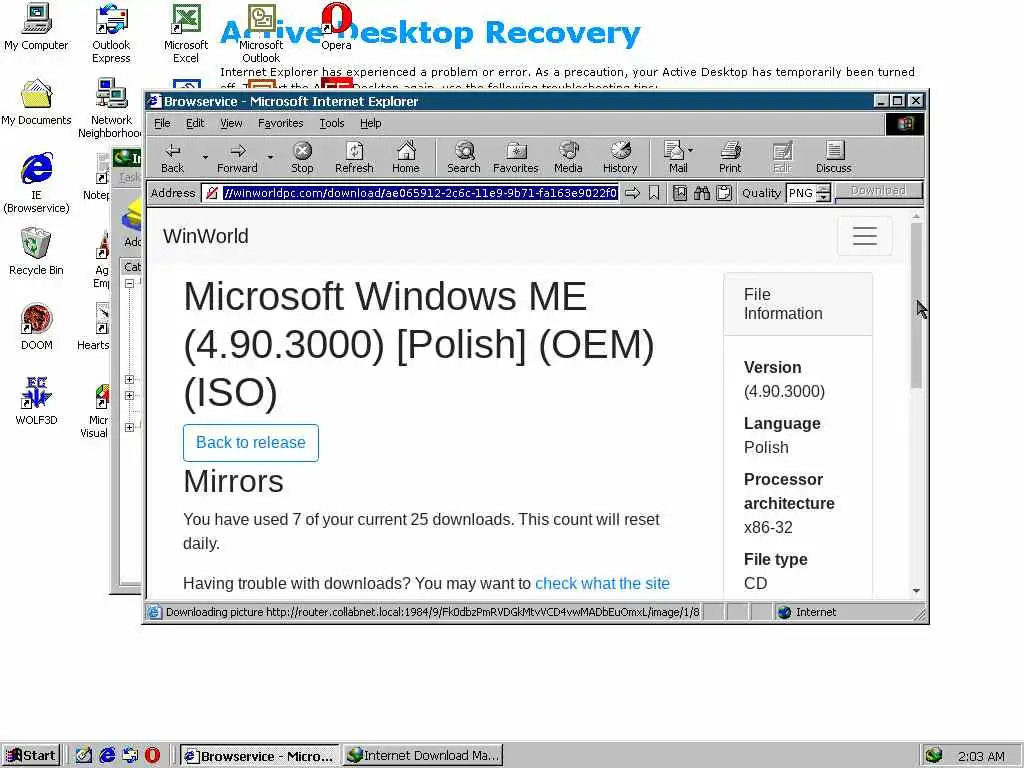The image size is (1024, 768).
Task: Click the address URL field
Action: point(419,193)
